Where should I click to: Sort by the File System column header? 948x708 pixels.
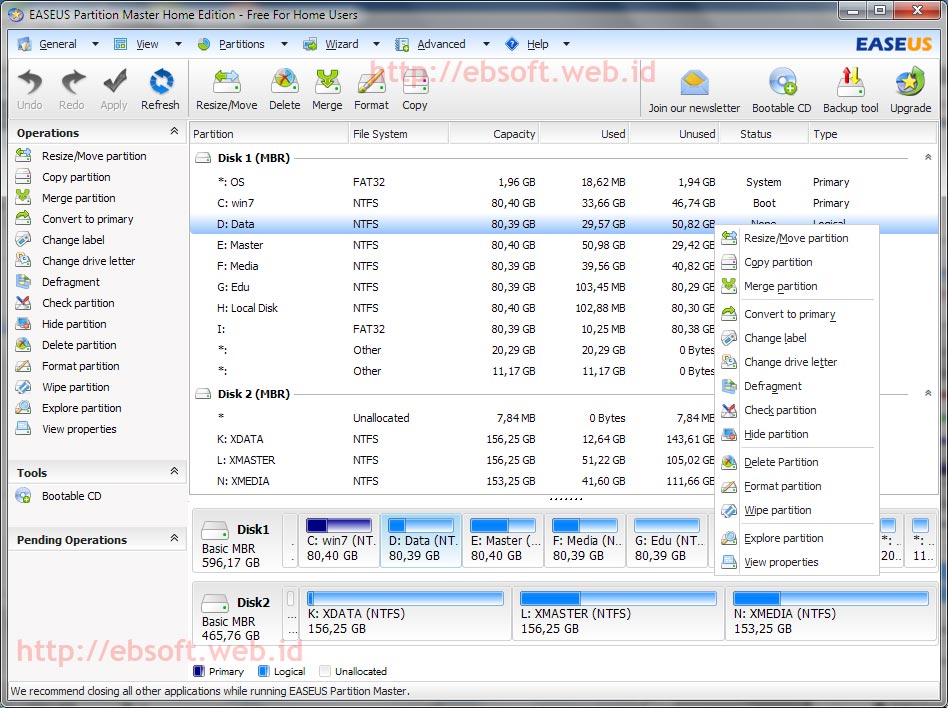click(x=399, y=134)
